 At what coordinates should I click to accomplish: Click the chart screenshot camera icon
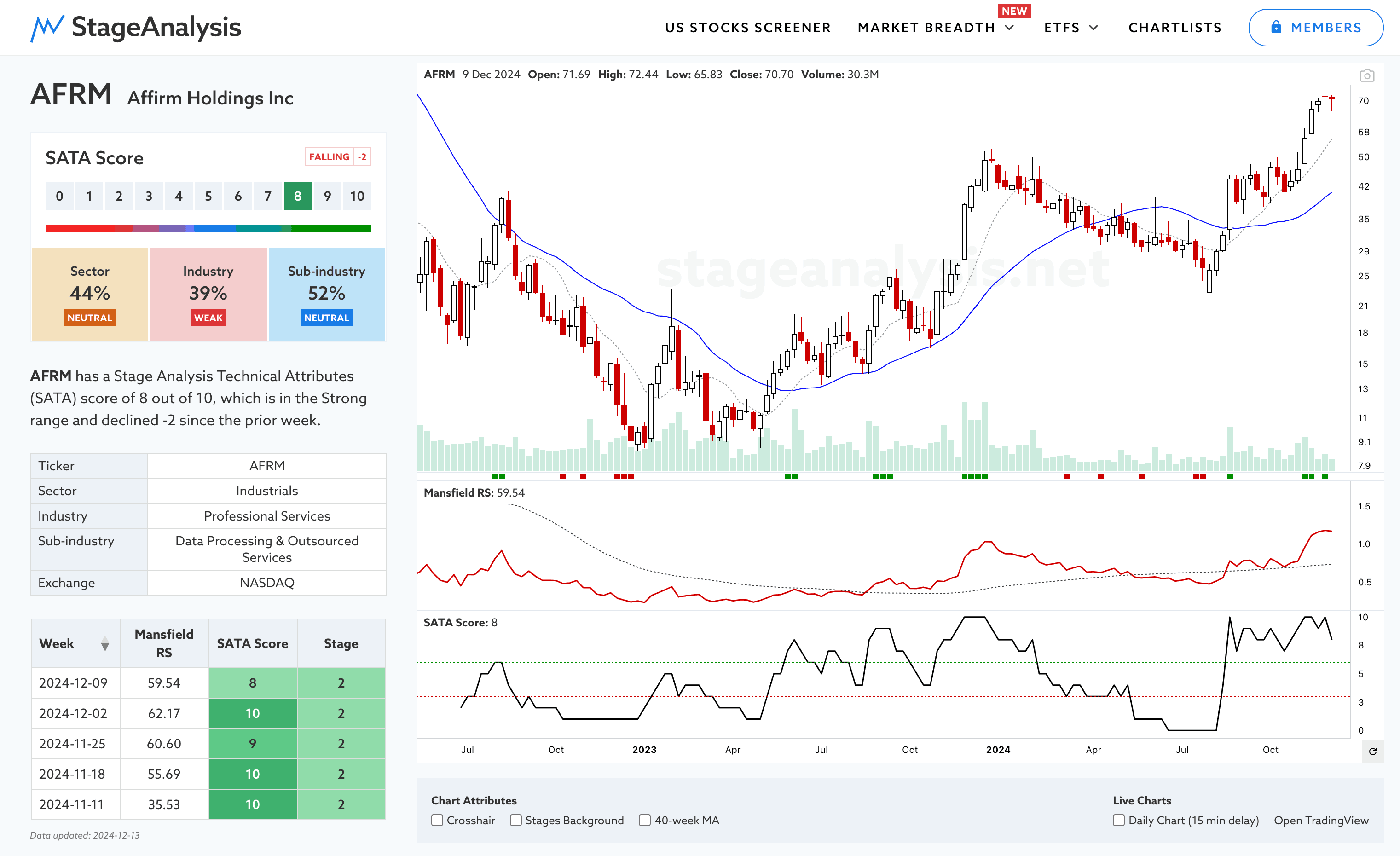pyautogui.click(x=1367, y=75)
